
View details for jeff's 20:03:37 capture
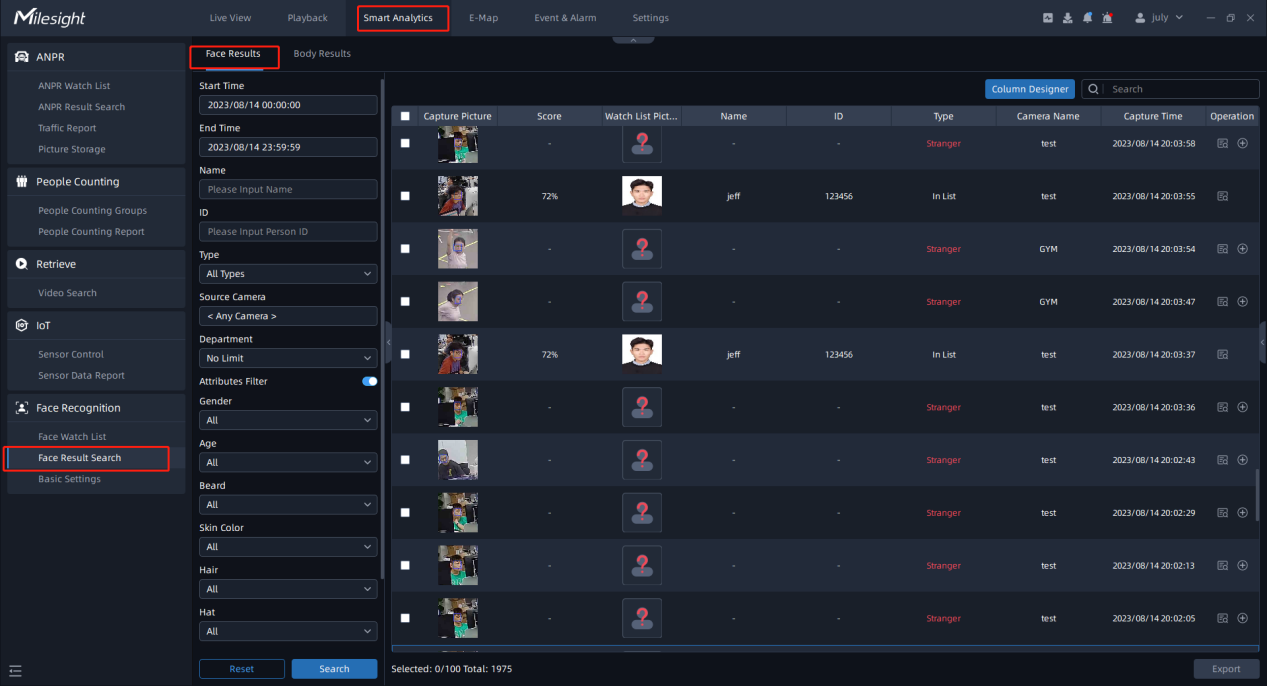coord(1222,354)
